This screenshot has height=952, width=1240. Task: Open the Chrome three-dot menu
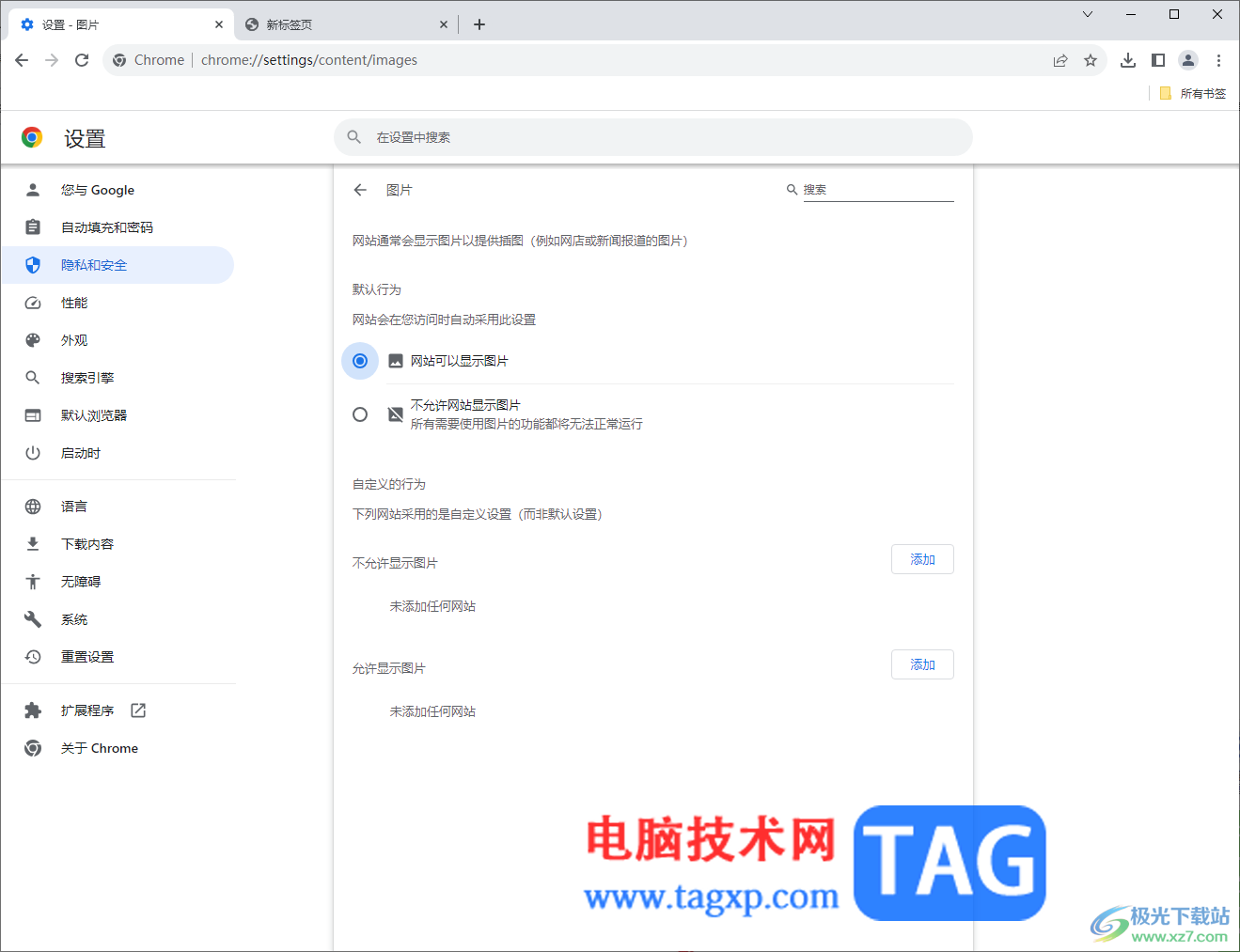tap(1218, 60)
